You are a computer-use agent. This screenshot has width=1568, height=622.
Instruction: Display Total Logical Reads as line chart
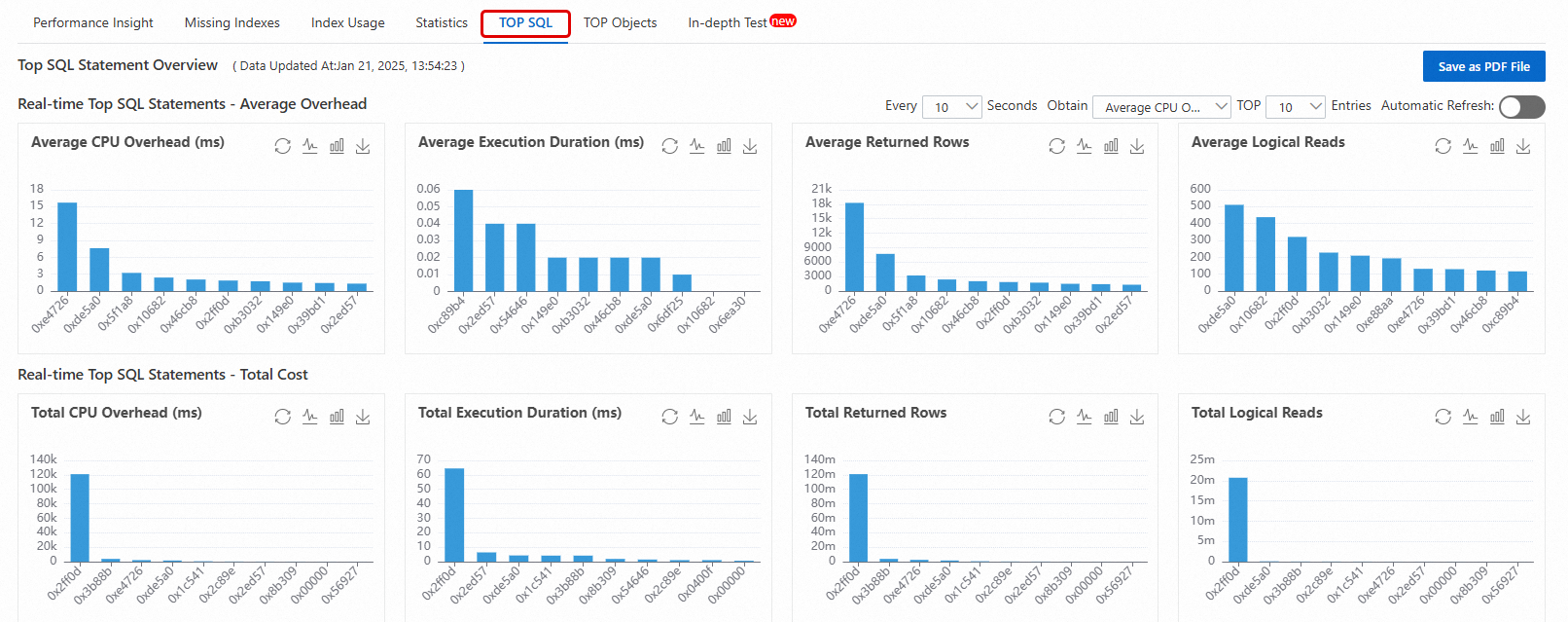1470,417
